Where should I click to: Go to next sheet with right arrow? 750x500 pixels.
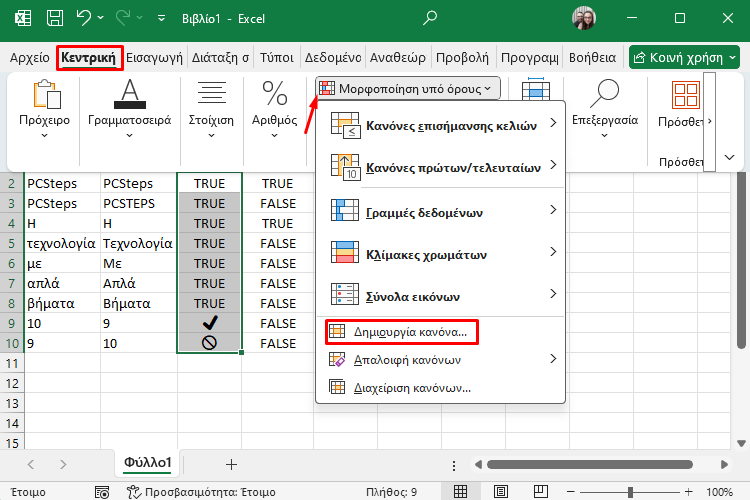63,464
